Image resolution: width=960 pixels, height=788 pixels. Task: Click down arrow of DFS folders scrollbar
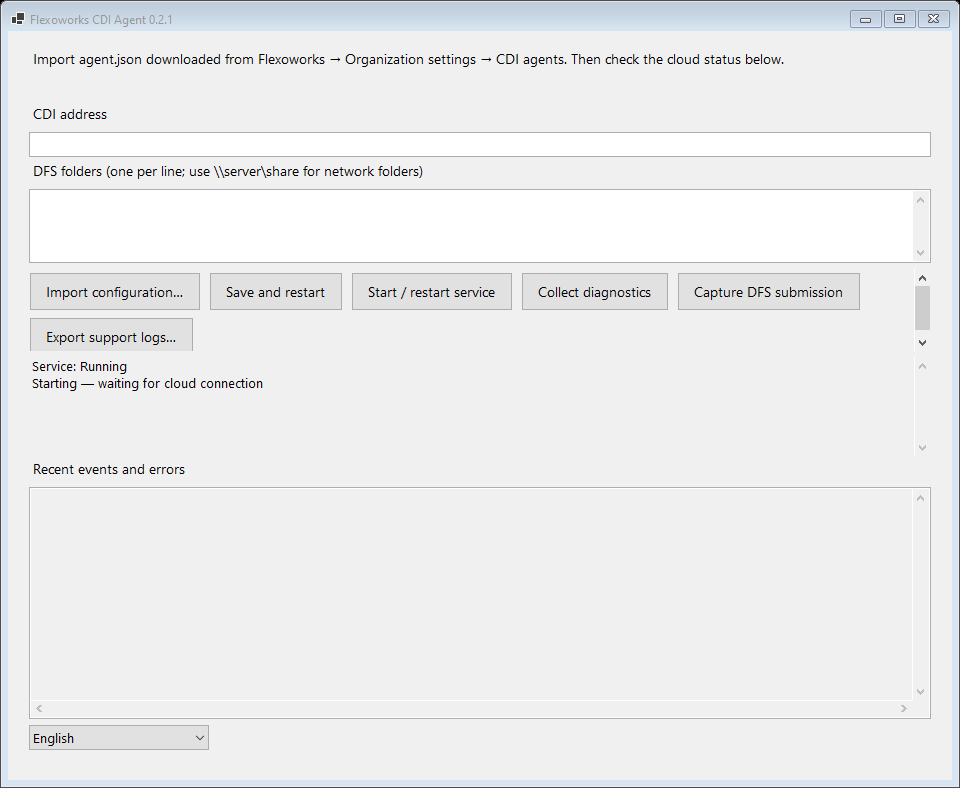[920, 252]
